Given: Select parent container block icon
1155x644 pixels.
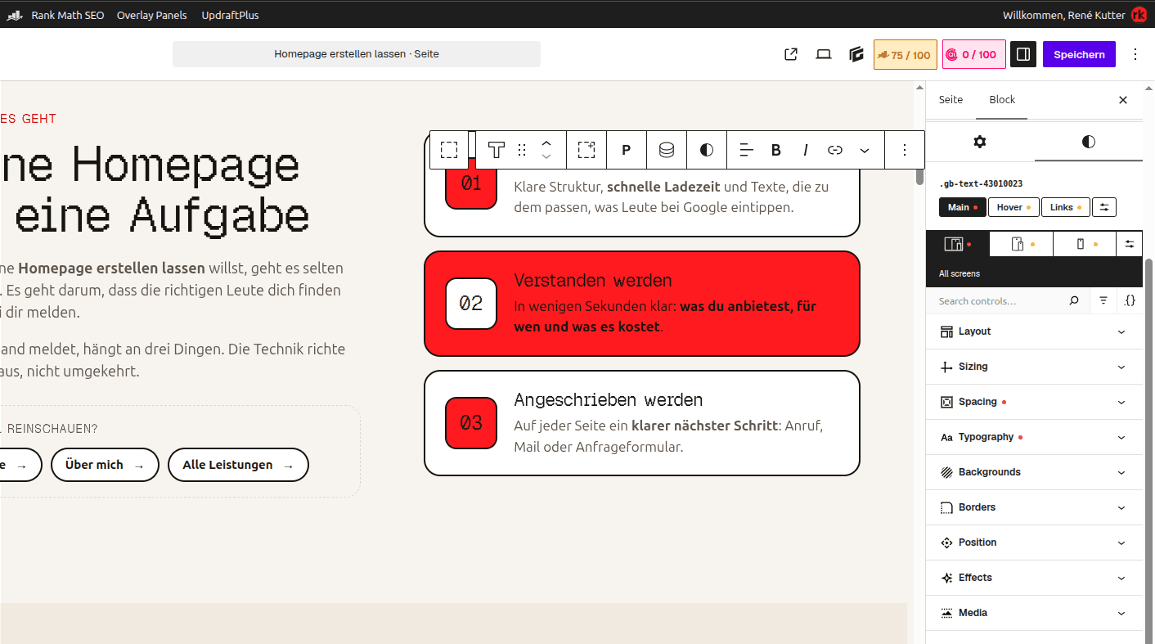Looking at the screenshot, I should [x=449, y=150].
